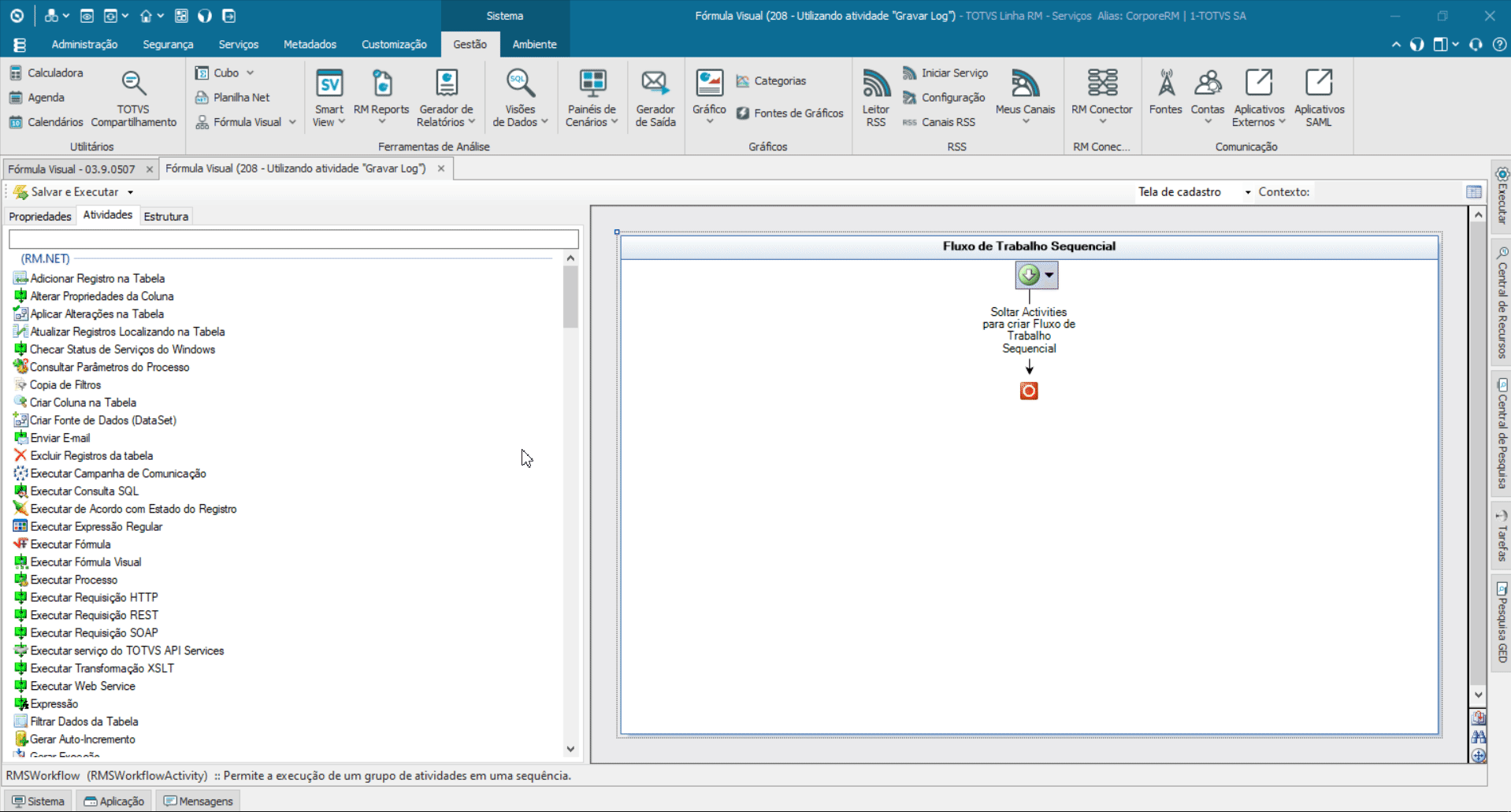Expand the Fórmula Visual ribbon dropdown

pyautogui.click(x=292, y=122)
